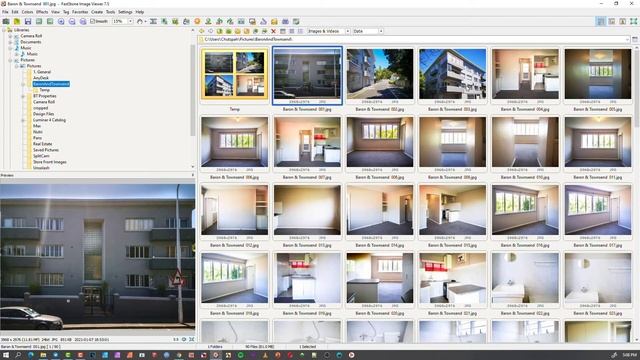Screen dimensions: 640x360
Task: Select the Real Estate folder in tree
Action: [x=42, y=144]
